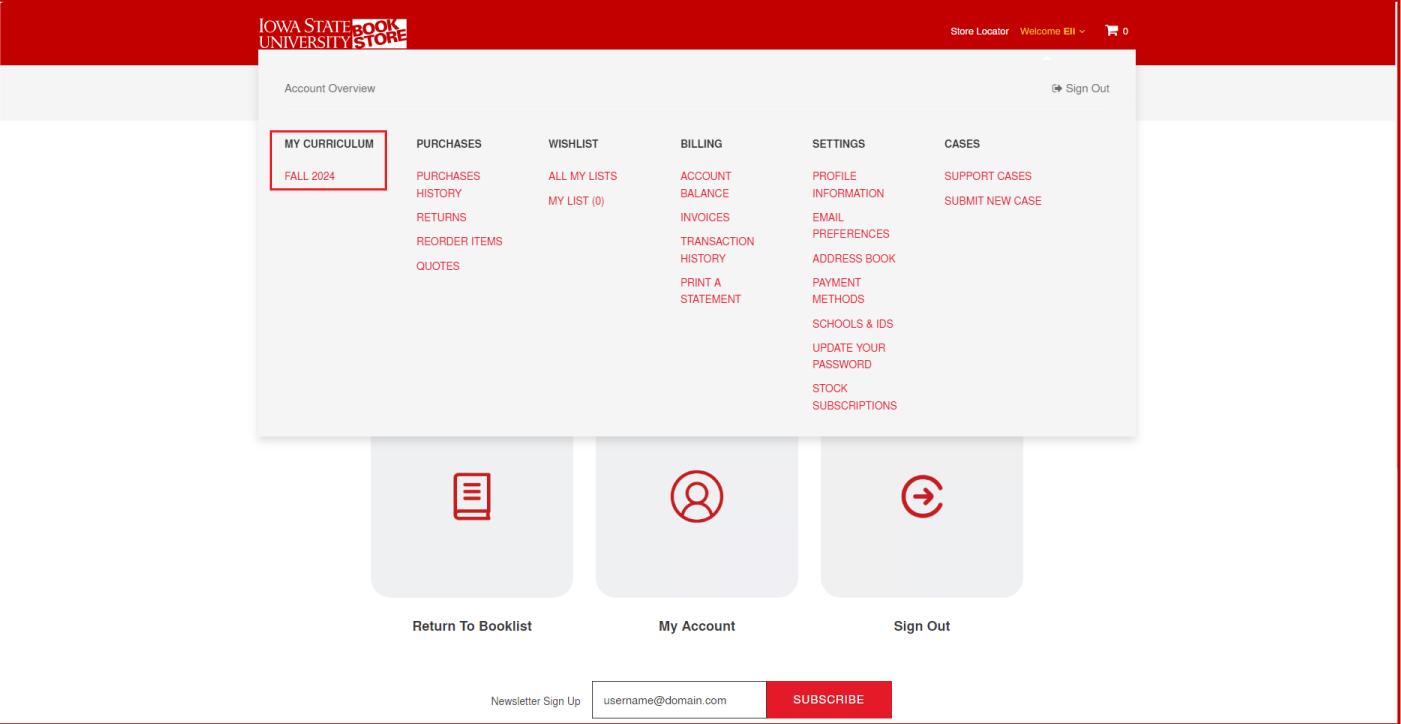
Task: Click Sign Out in the account menu
Action: [x=1081, y=89]
